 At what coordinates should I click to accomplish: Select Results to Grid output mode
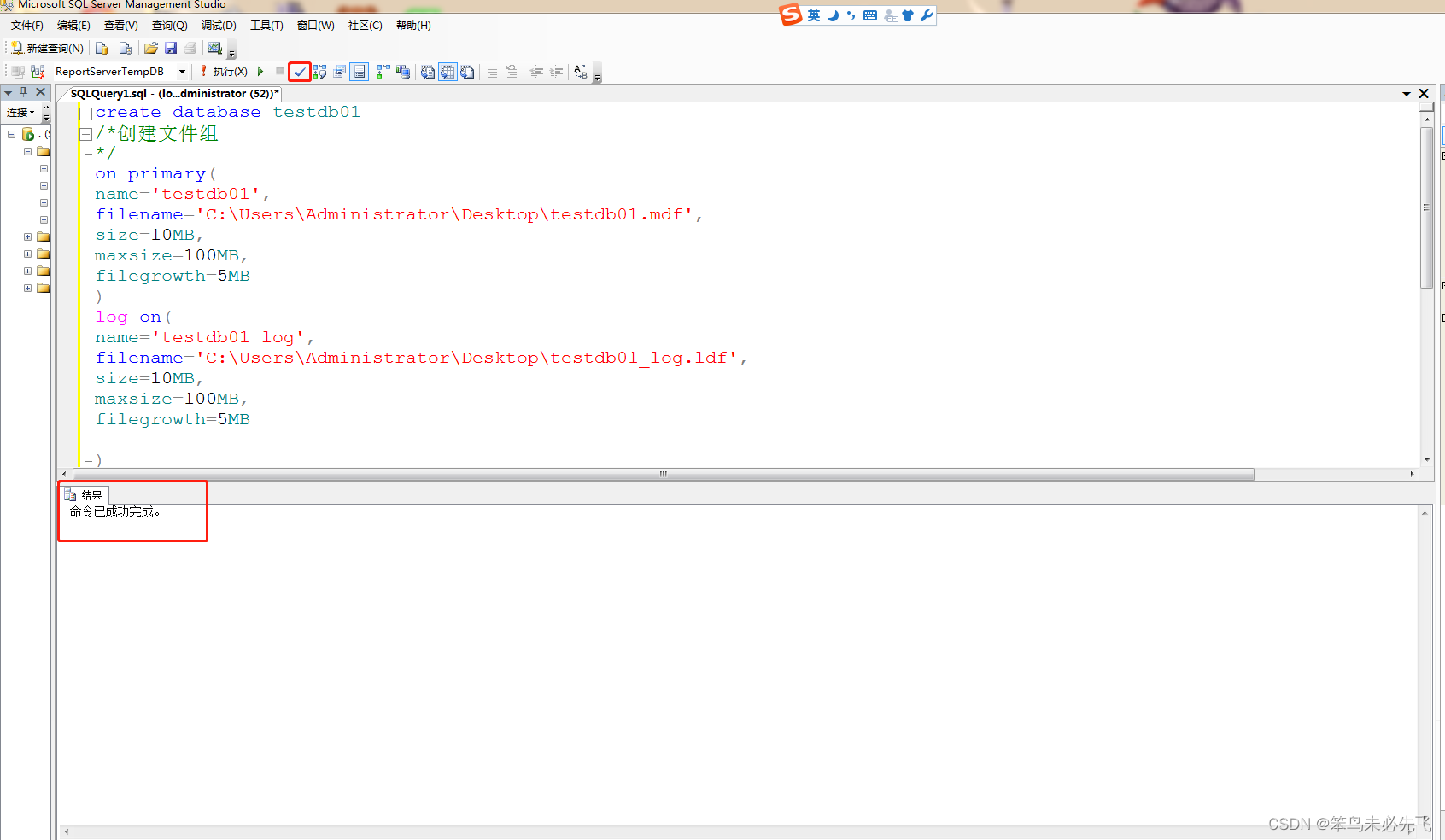pyautogui.click(x=448, y=72)
